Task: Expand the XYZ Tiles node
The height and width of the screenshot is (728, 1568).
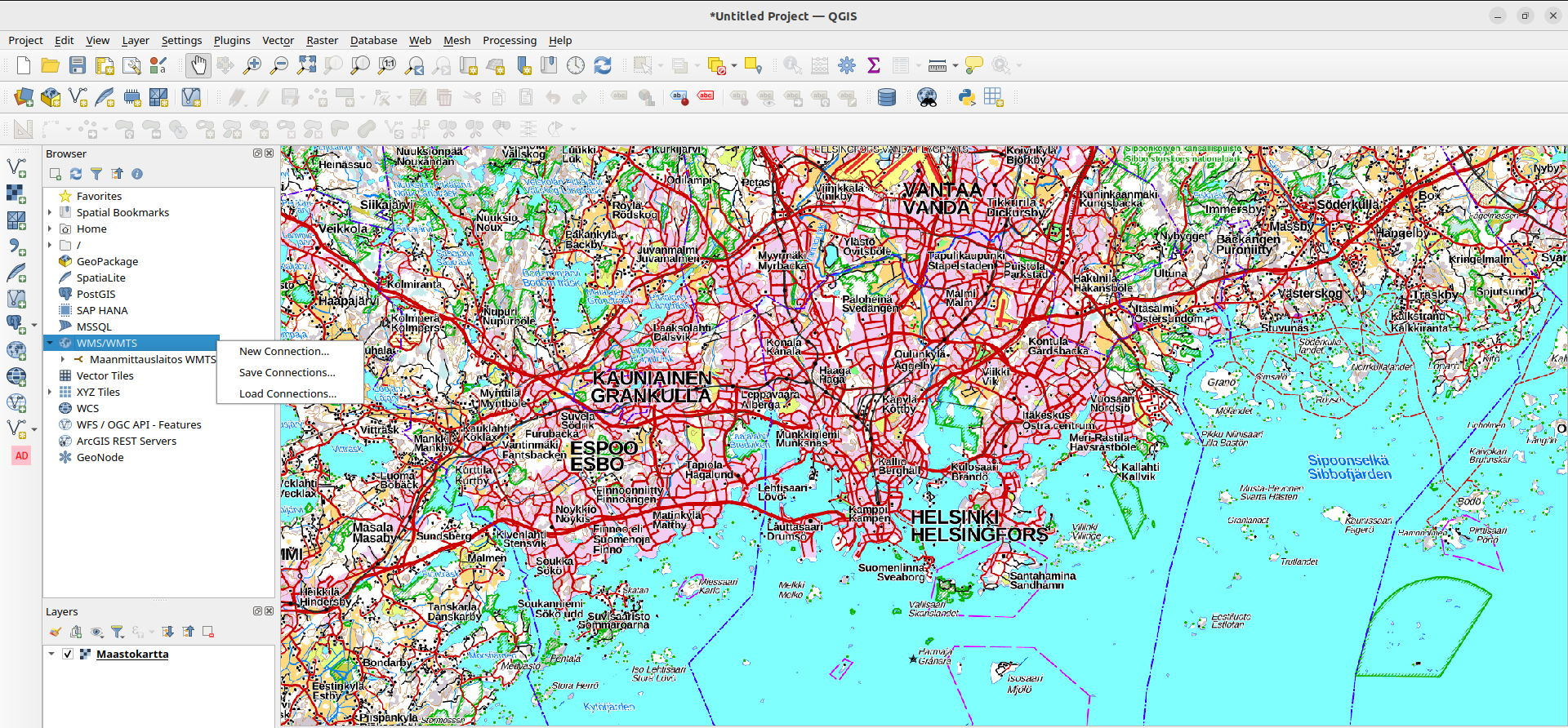Action: 50,392
